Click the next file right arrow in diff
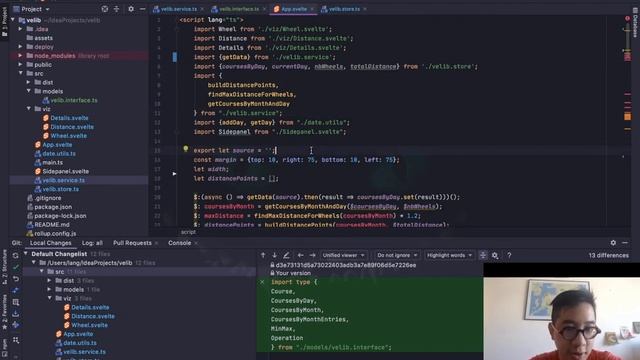 point(312,255)
